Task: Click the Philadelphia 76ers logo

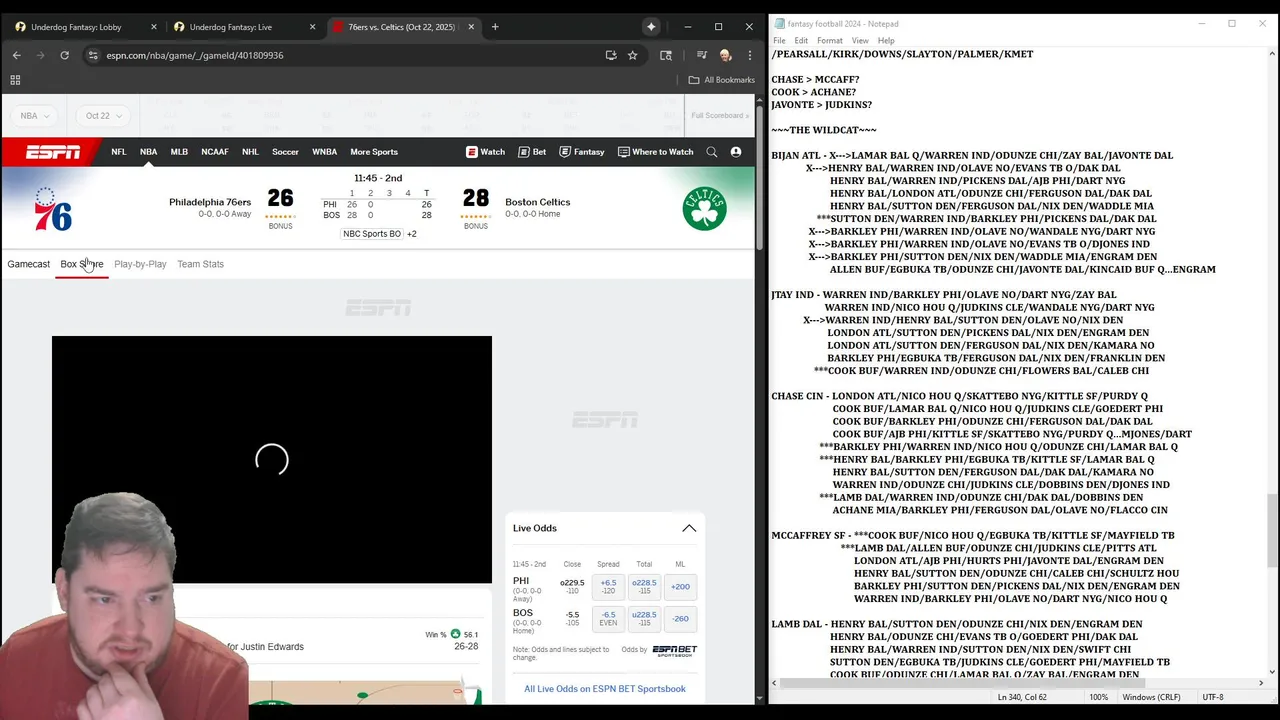Action: click(53, 209)
